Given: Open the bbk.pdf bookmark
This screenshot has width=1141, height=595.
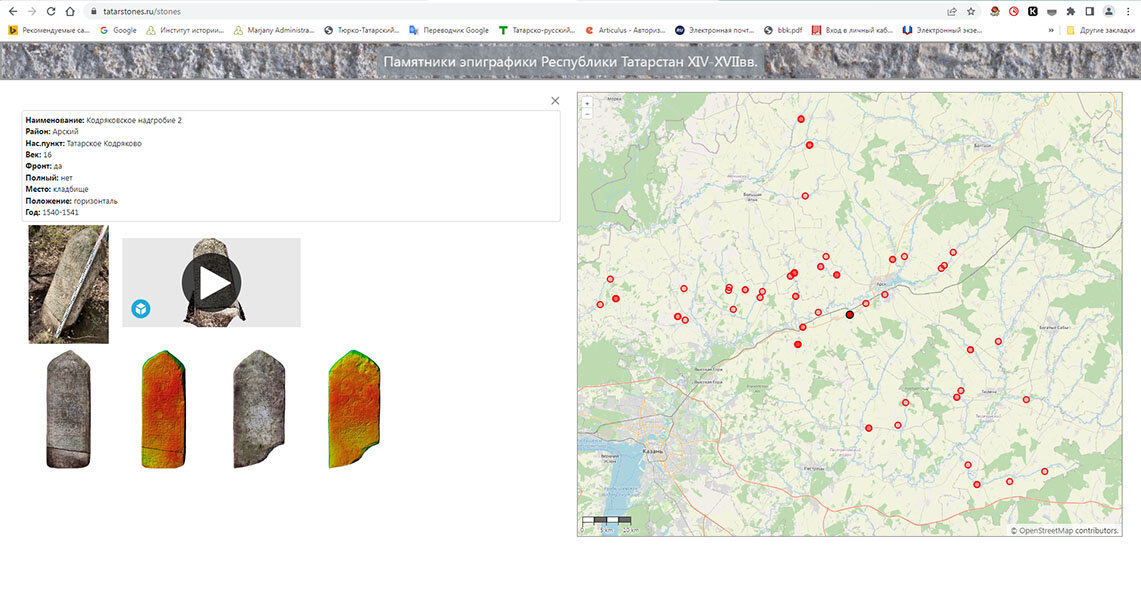Looking at the screenshot, I should point(783,31).
